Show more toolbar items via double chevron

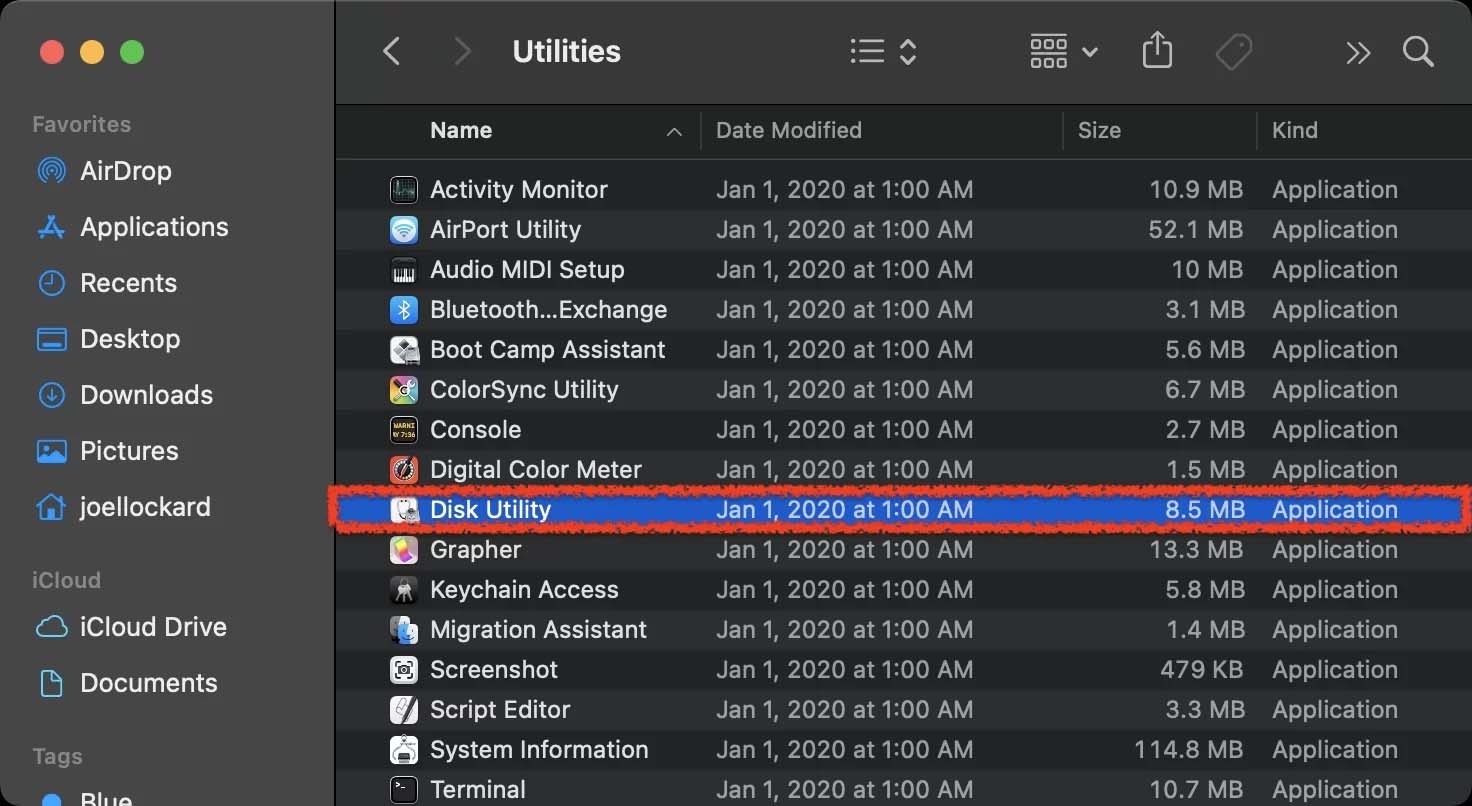click(1357, 52)
